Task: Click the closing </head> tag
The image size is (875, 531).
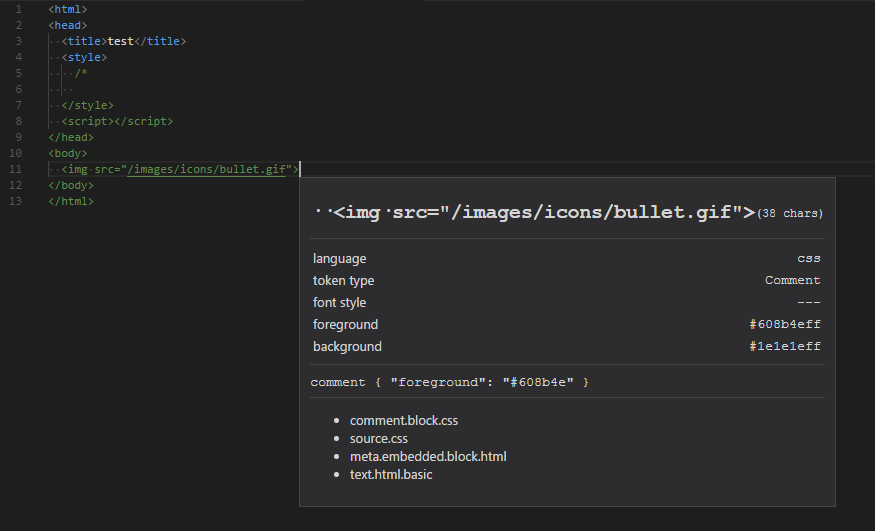Action: pos(71,137)
